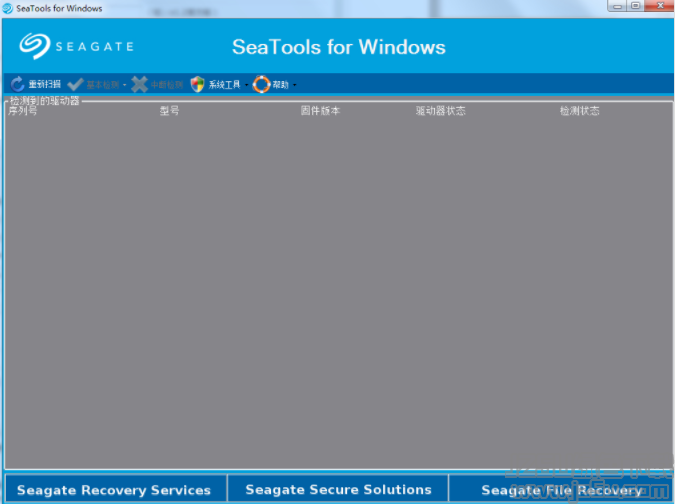The image size is (675, 504).
Task: Open Seagate Secure Solutions link
Action: point(338,489)
